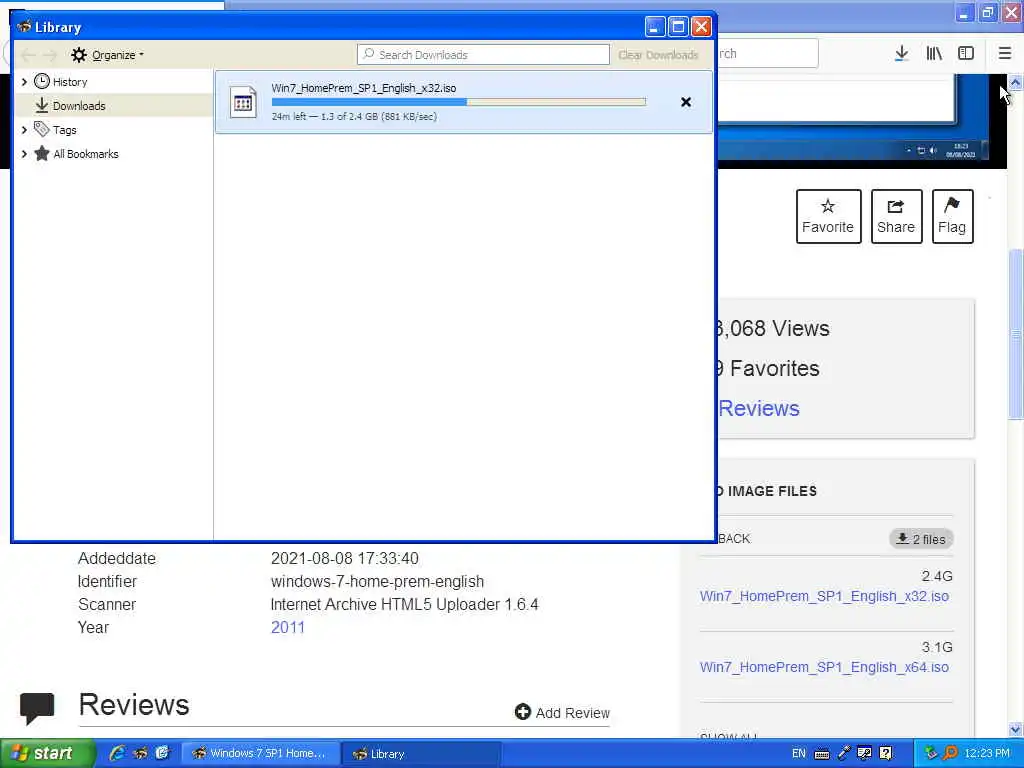
Task: Cancel the Win7_HomePrem_SP1_English_x32.iso download
Action: [686, 102]
